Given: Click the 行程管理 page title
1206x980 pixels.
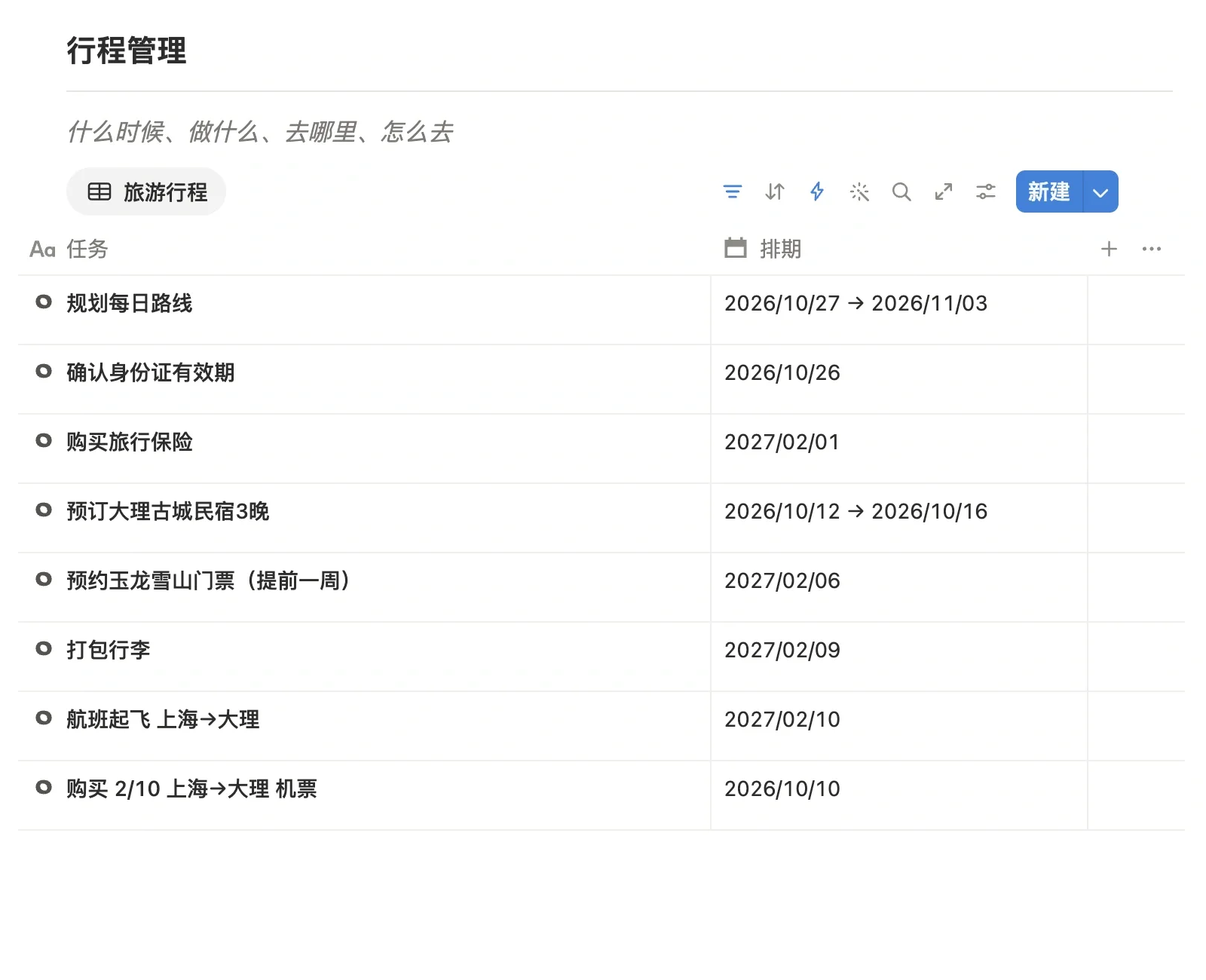Looking at the screenshot, I should [x=126, y=51].
